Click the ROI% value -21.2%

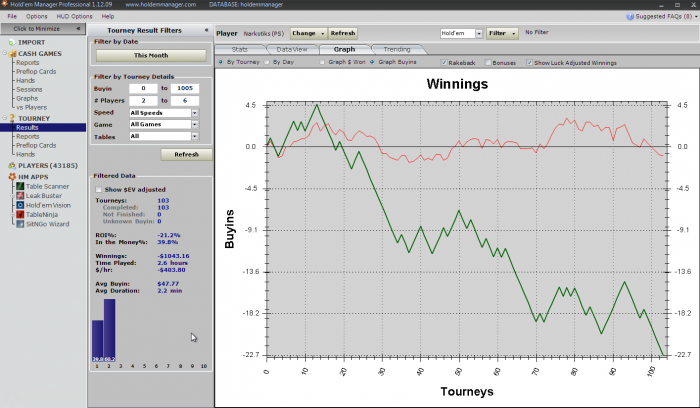click(x=169, y=235)
